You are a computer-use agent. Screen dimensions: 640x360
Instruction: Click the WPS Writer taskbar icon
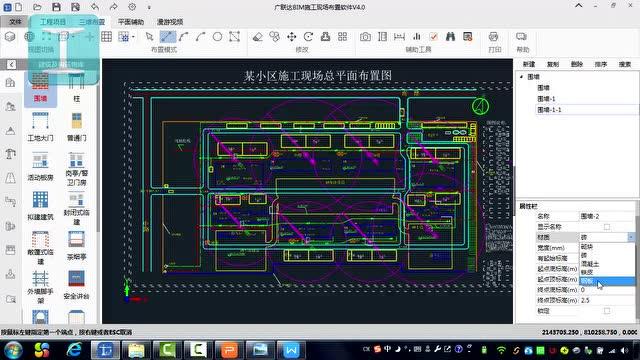[x=291, y=350]
